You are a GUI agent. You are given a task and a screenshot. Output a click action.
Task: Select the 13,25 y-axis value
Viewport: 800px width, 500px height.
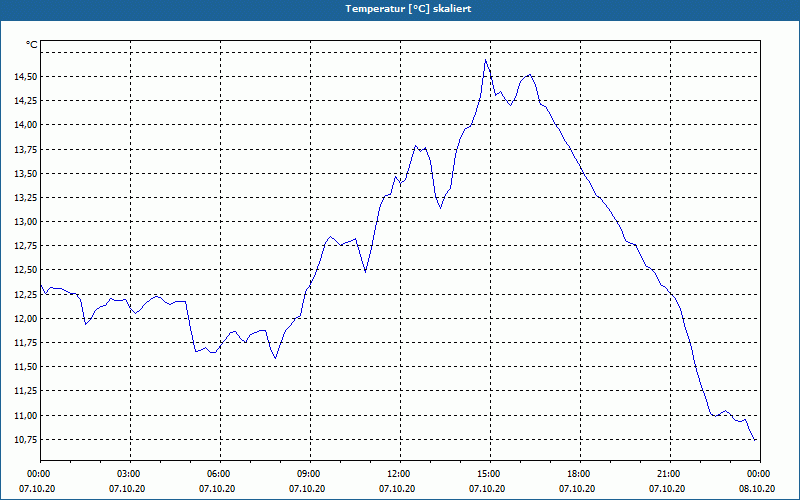coord(26,197)
